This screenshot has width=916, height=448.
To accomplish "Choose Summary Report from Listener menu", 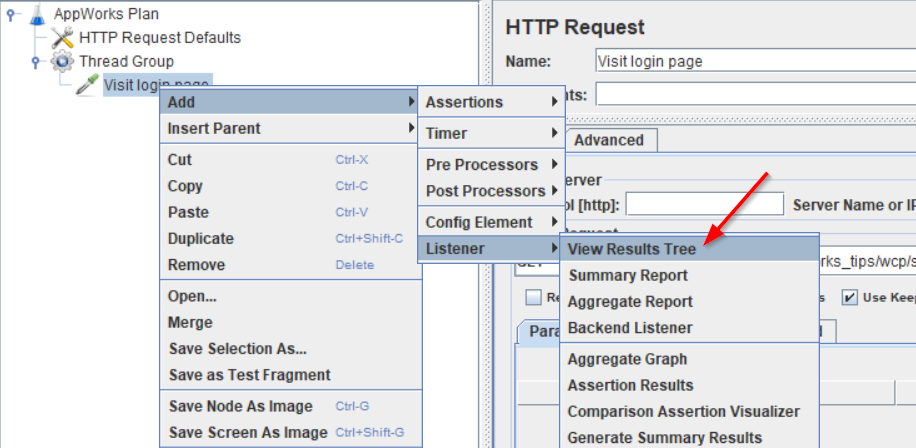I will click(x=627, y=275).
